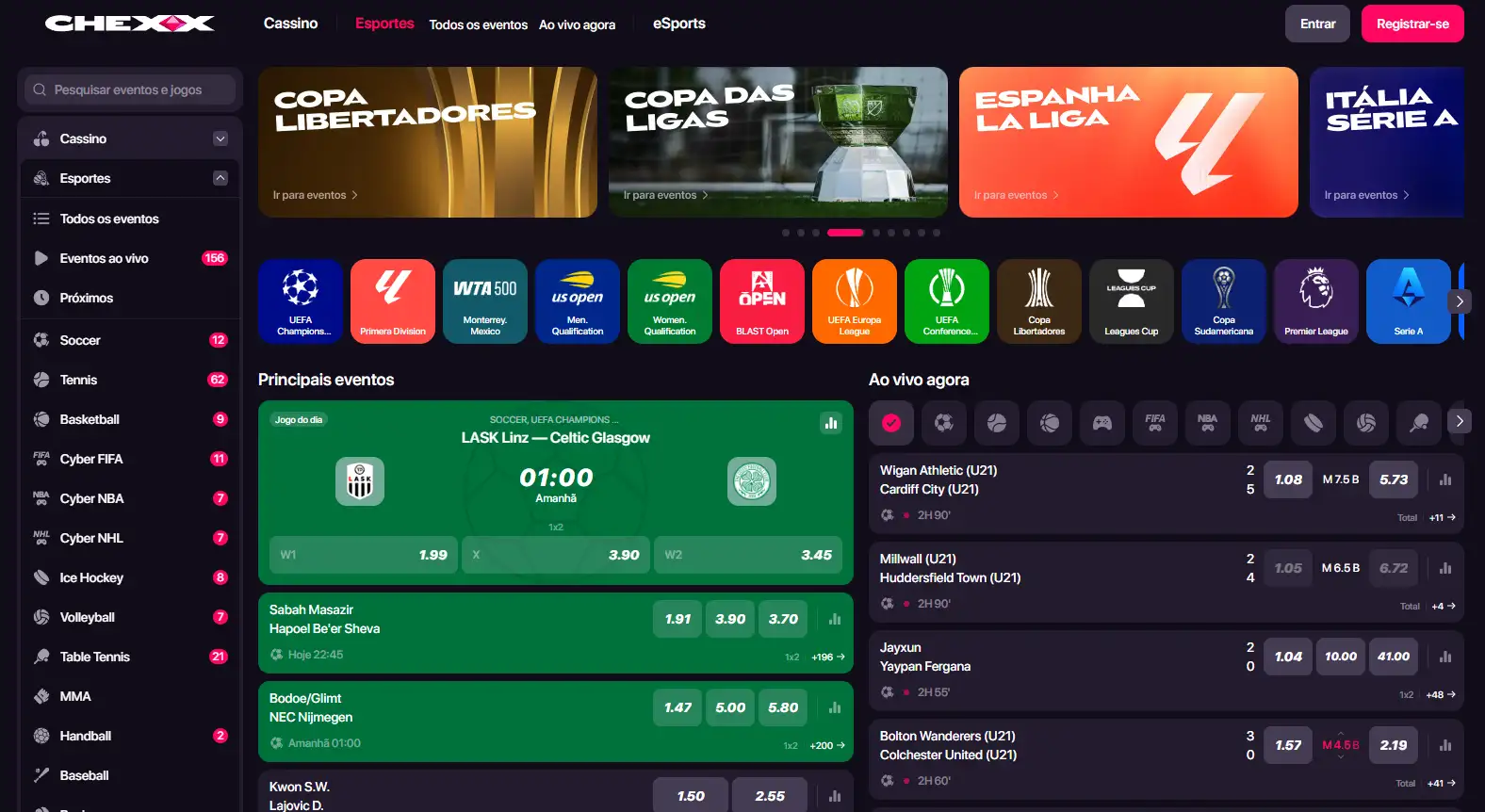Select the Serie A league tile
1485x812 pixels.
coord(1408,301)
